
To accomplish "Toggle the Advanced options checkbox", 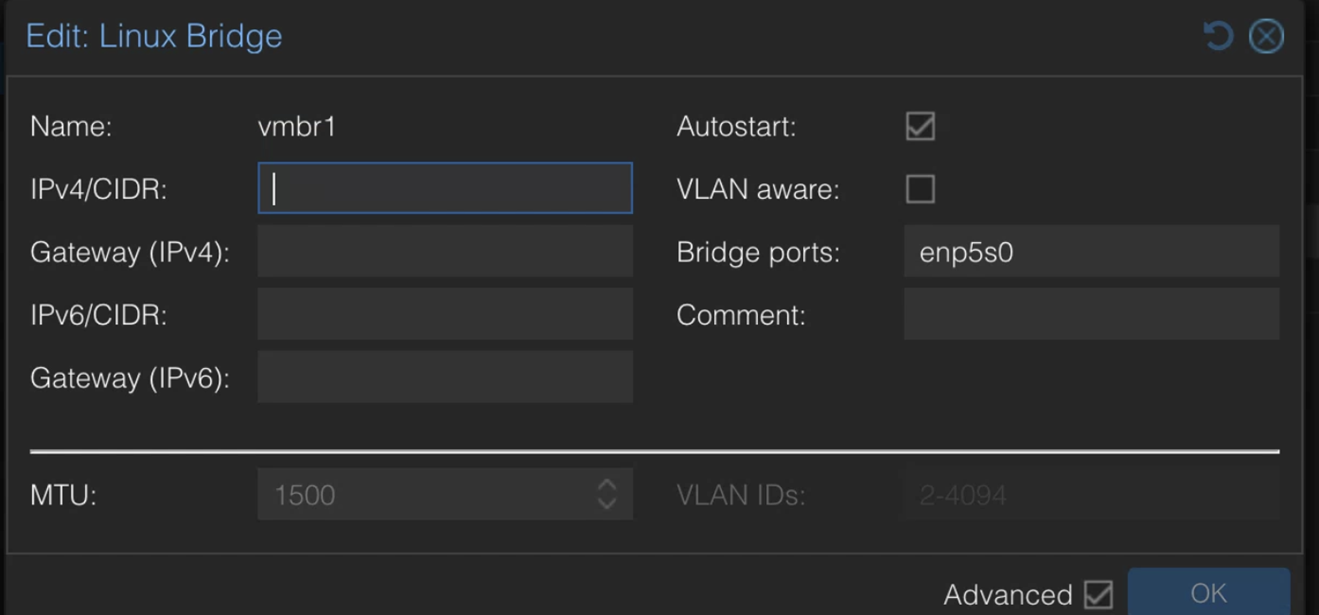I will (x=1098, y=594).
